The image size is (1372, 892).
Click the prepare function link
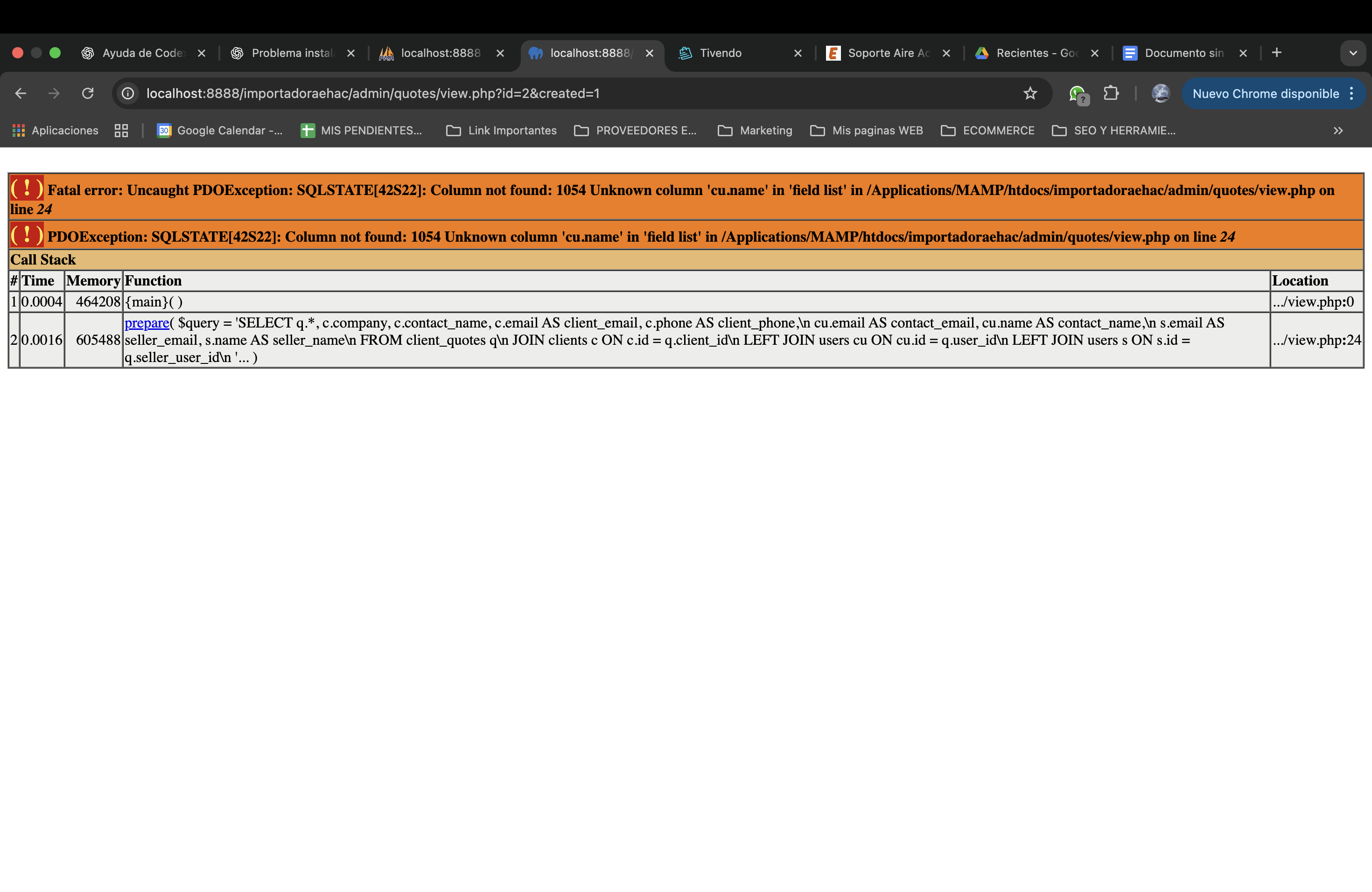tap(147, 323)
